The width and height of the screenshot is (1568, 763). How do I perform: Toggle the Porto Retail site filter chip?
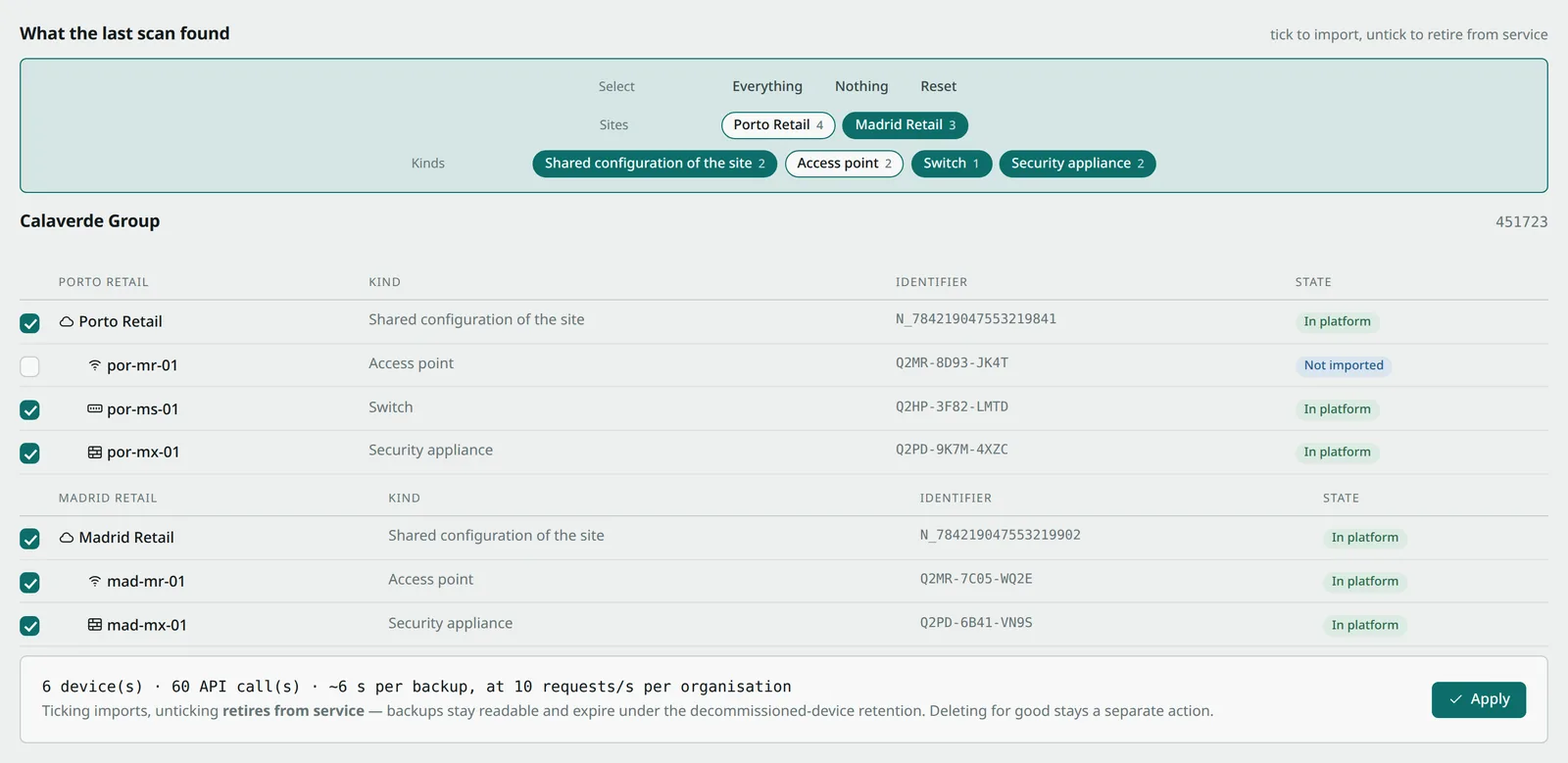click(778, 125)
